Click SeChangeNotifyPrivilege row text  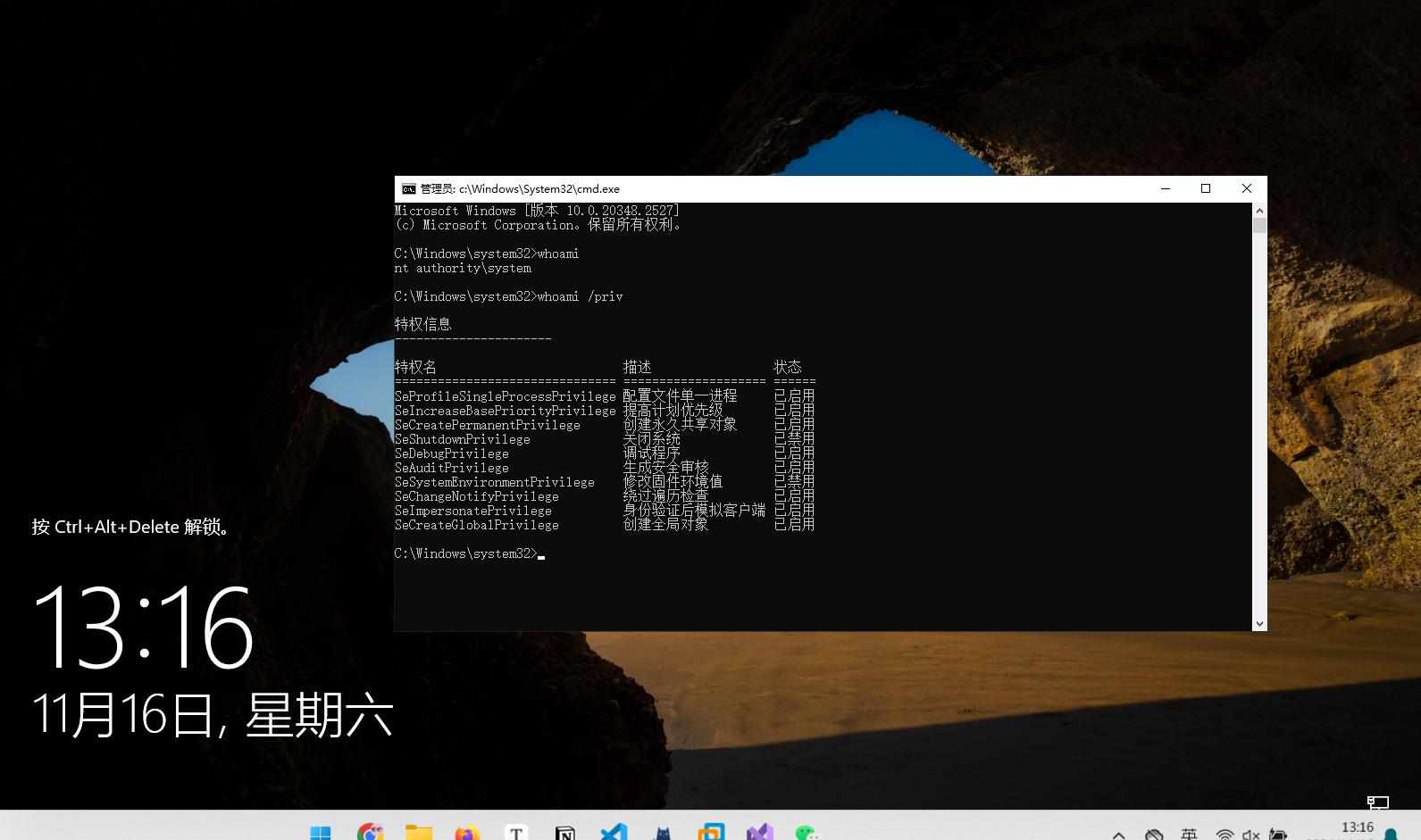[477, 496]
